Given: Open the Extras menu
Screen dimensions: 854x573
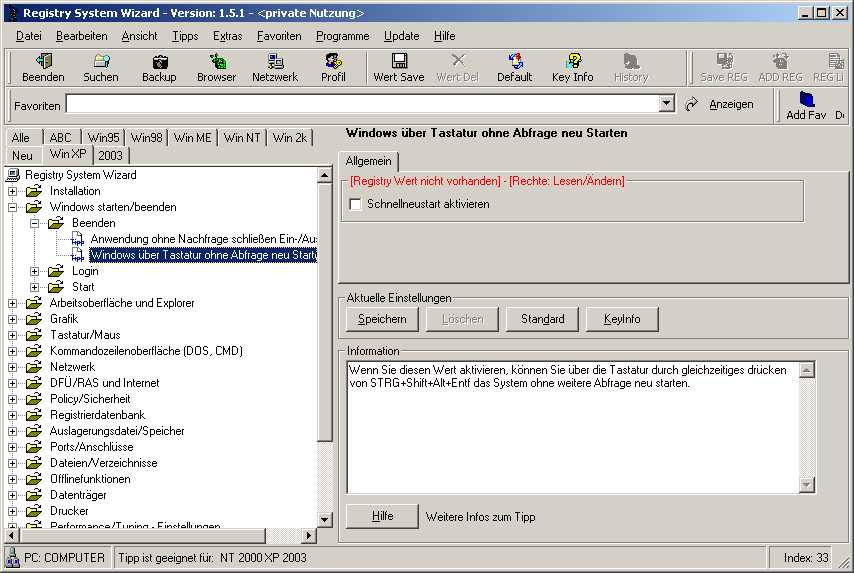Looking at the screenshot, I should pos(227,36).
